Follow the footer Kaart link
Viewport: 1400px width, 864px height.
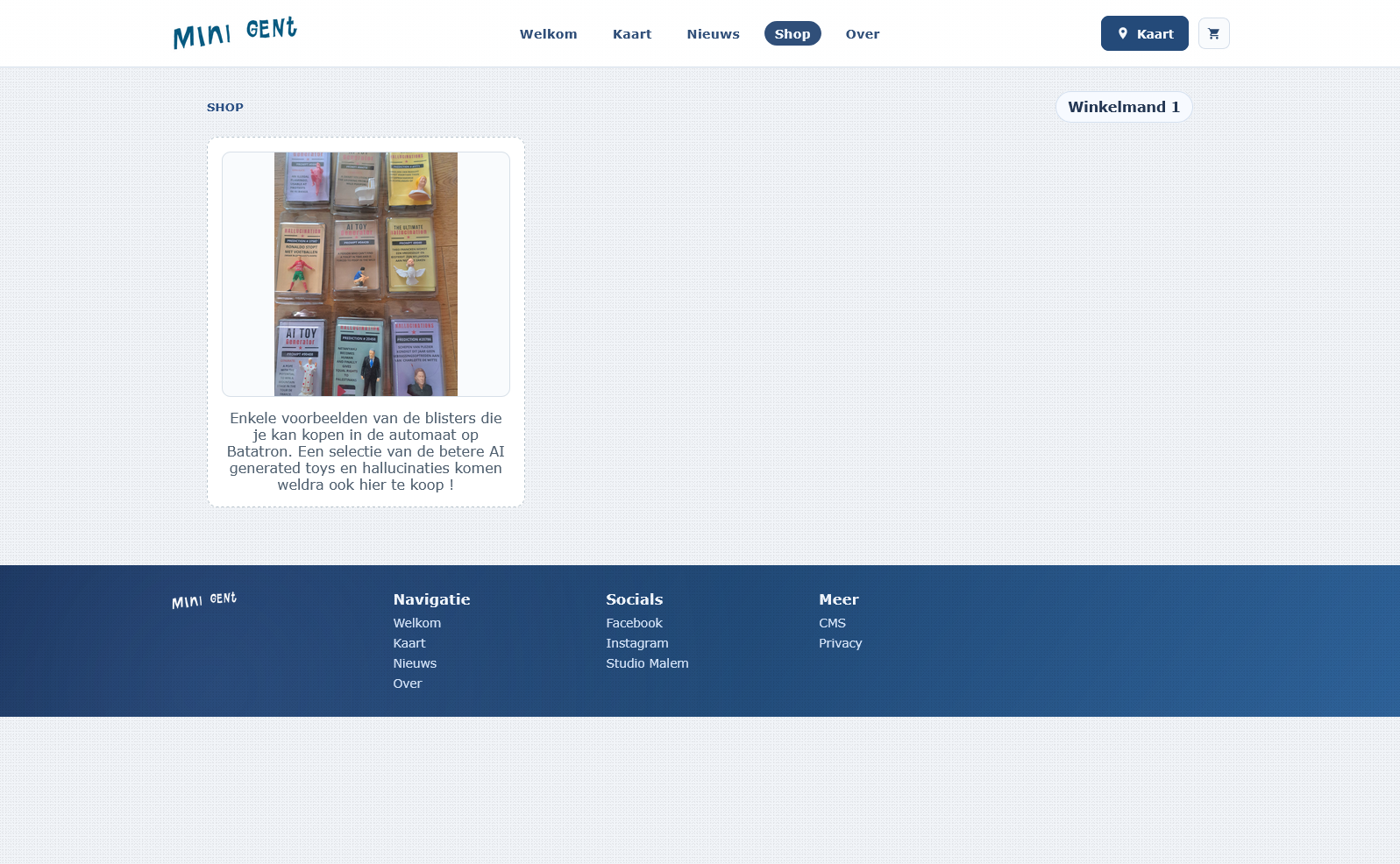(409, 643)
